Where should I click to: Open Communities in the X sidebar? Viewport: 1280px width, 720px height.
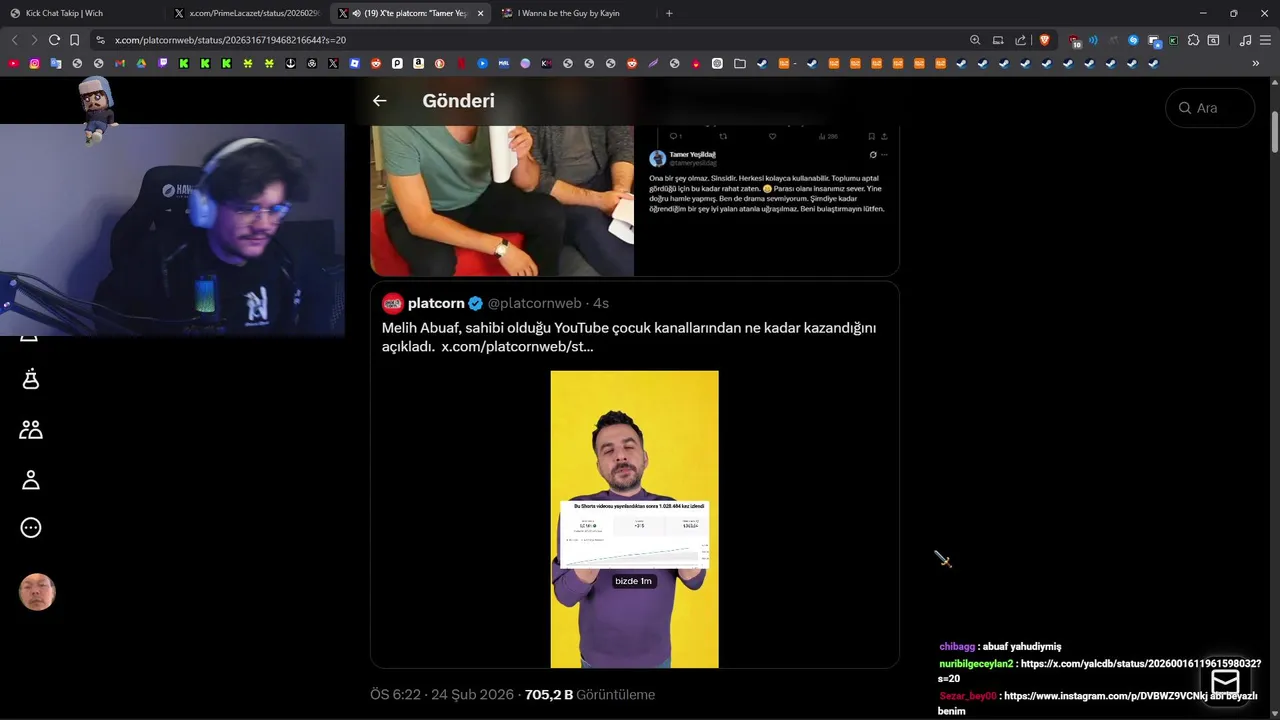(31, 430)
